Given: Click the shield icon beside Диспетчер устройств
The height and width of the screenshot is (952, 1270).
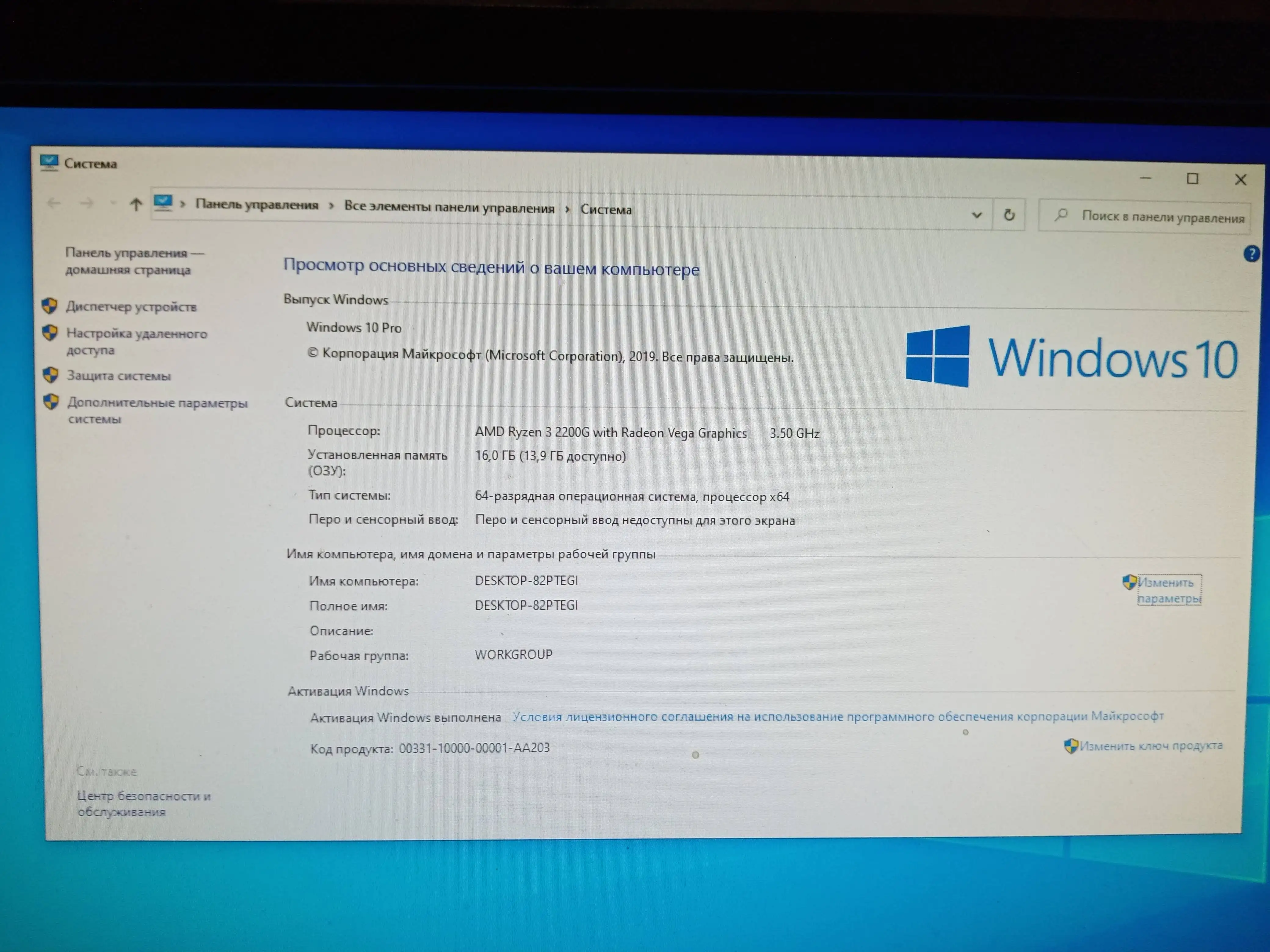Looking at the screenshot, I should [x=49, y=306].
